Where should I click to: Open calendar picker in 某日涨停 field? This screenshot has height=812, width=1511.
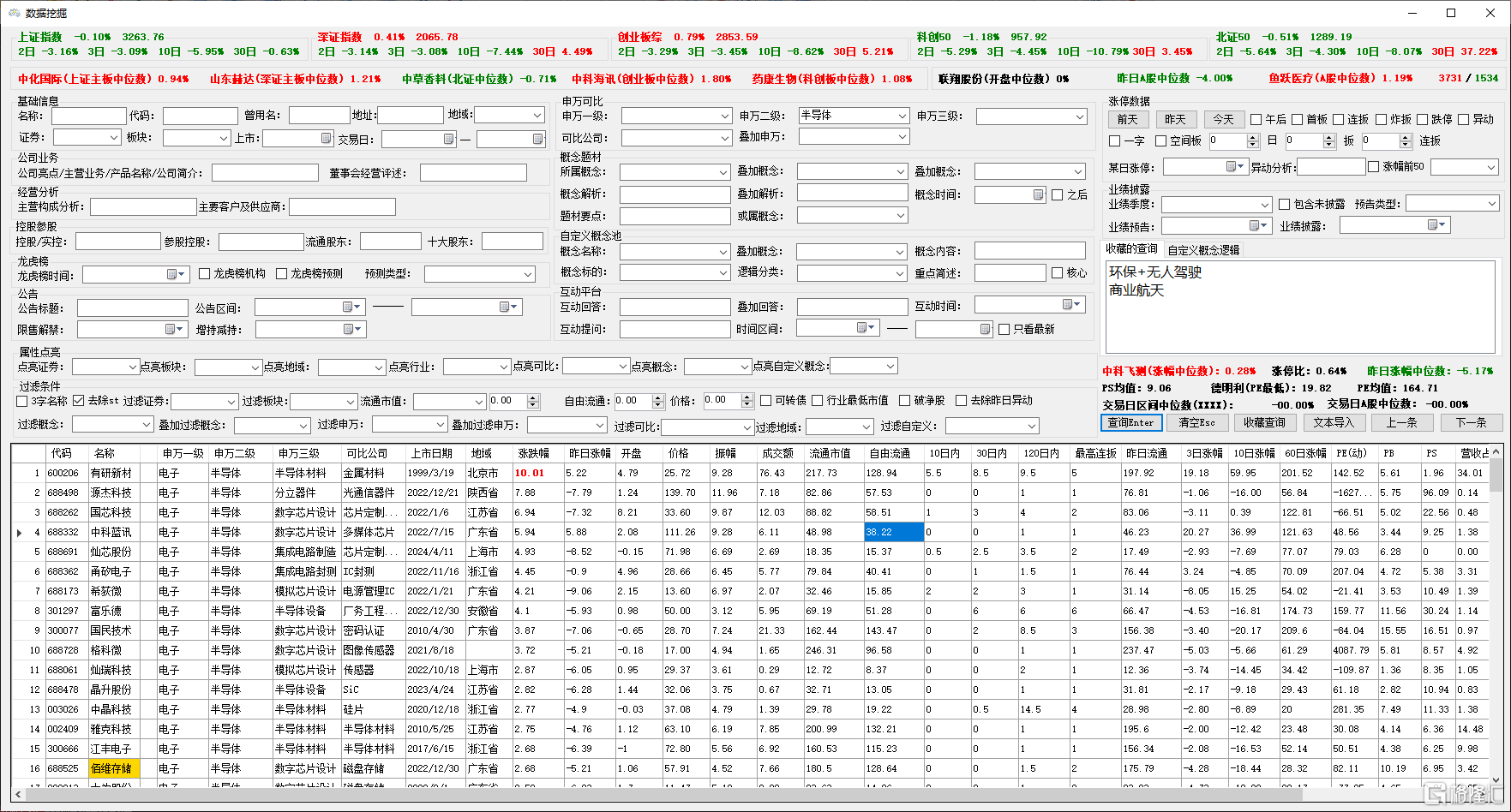1235,166
